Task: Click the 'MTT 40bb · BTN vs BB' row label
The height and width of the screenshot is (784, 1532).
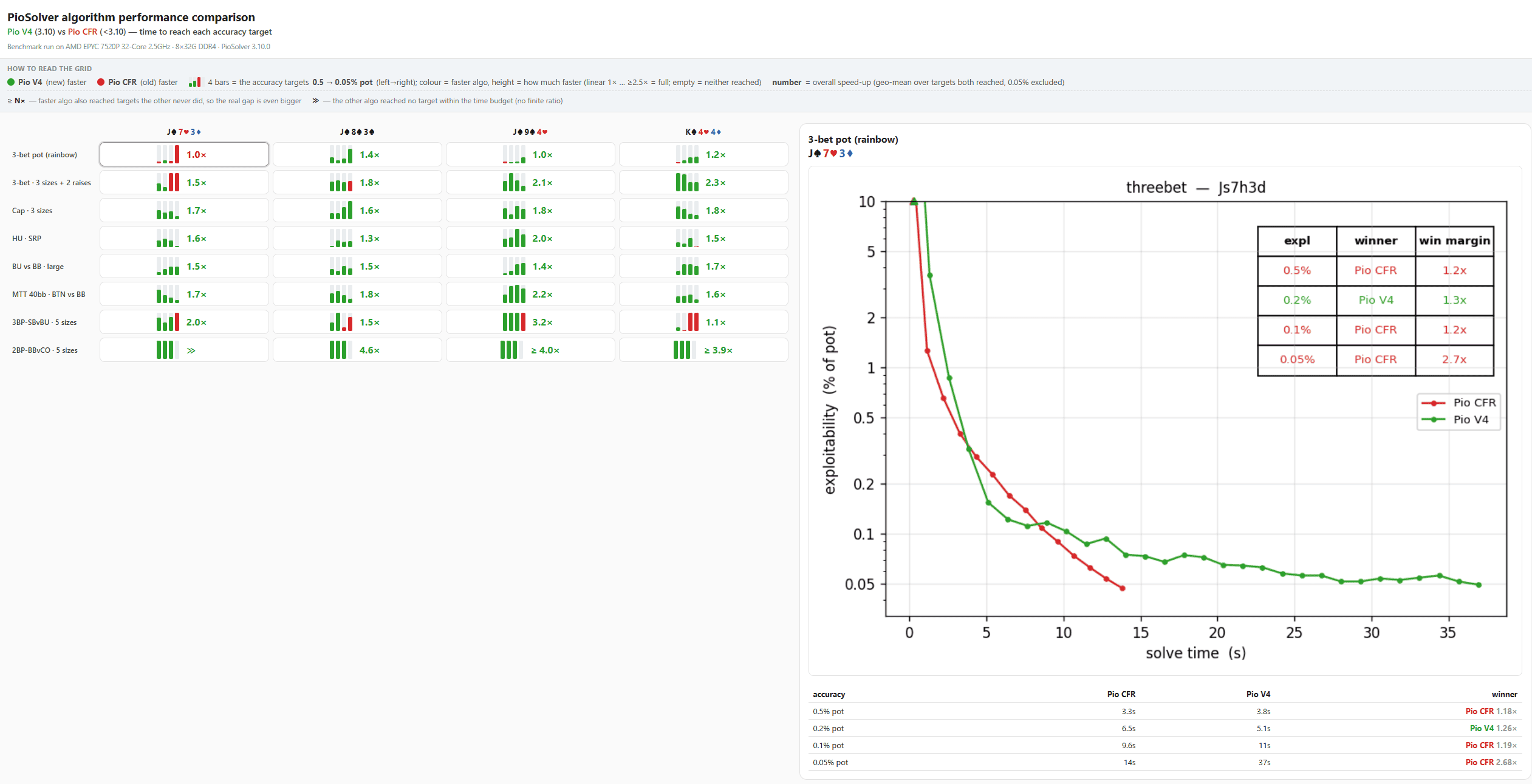Action: point(49,295)
